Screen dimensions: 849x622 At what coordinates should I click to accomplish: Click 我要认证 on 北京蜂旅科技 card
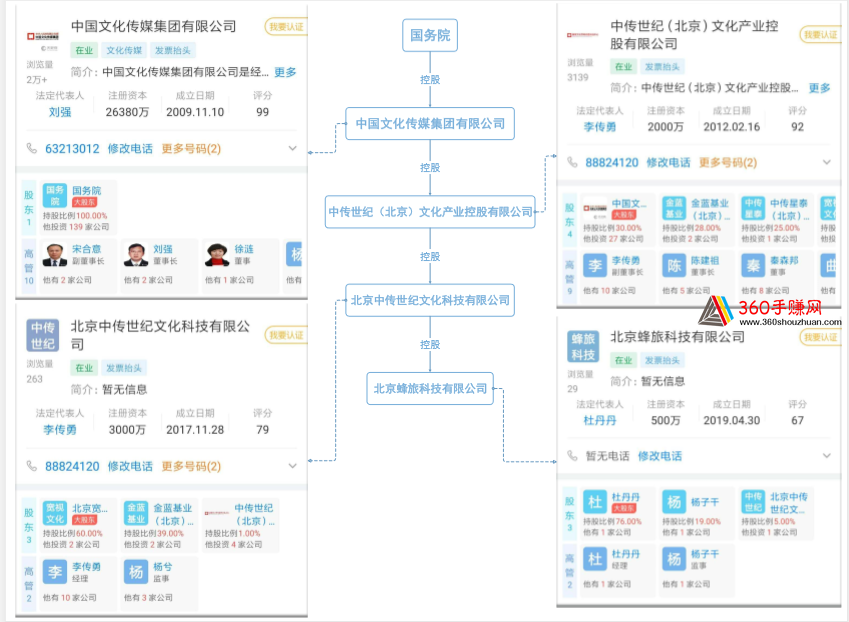pyautogui.click(x=821, y=337)
